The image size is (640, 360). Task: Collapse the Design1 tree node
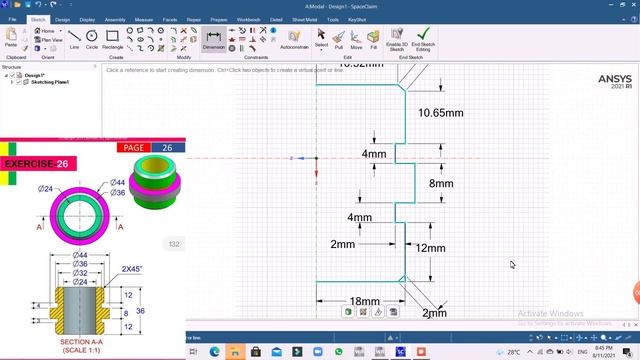click(6, 75)
